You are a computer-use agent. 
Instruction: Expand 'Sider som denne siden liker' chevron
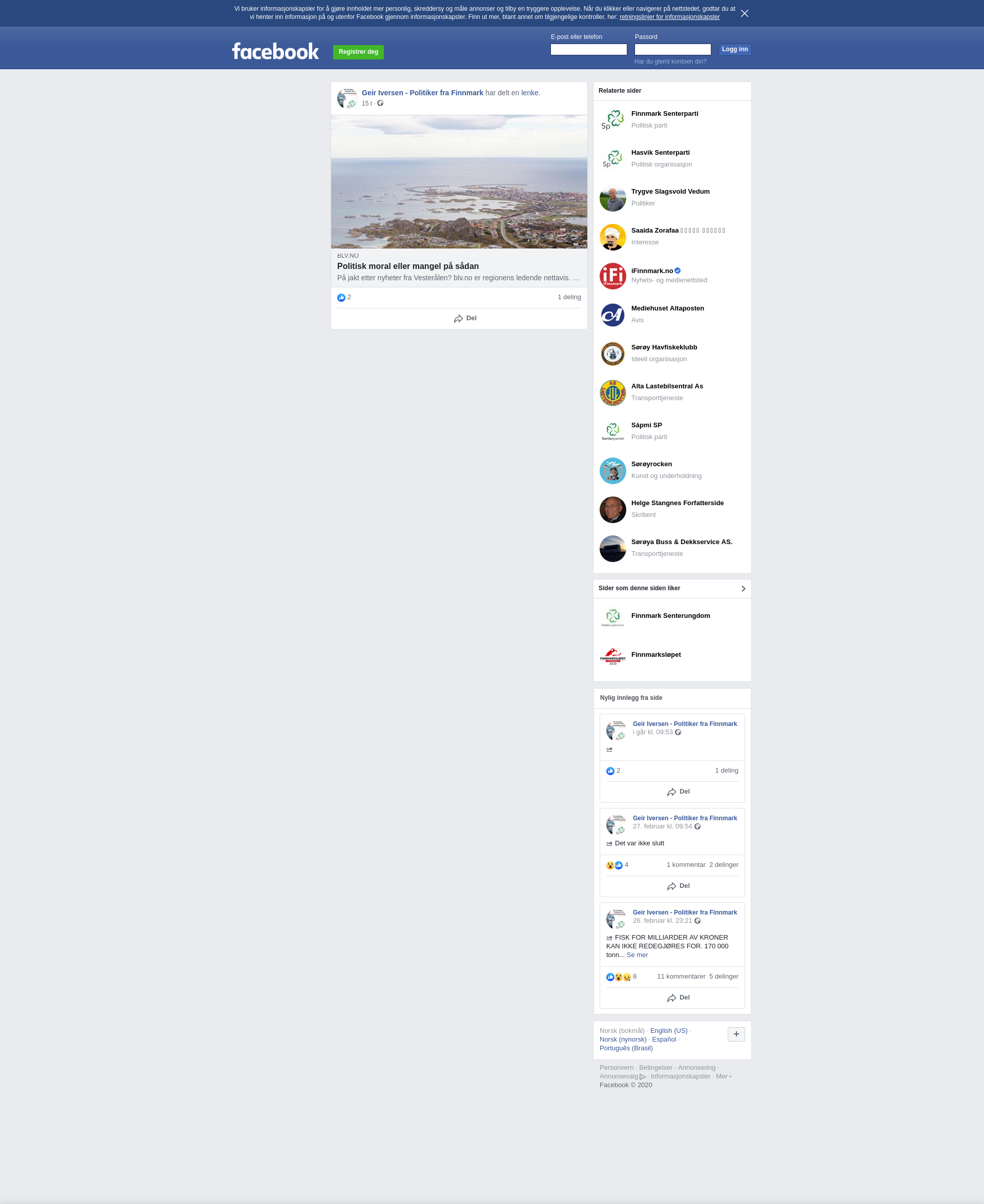coord(743,589)
